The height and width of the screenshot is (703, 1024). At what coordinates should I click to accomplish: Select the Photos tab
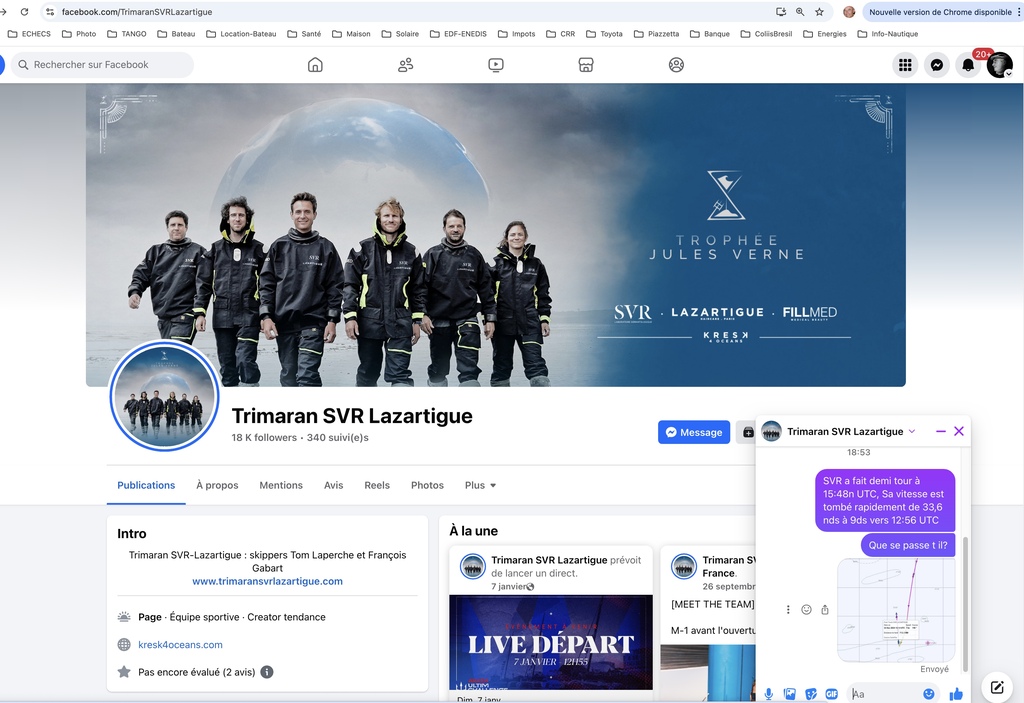coord(427,485)
